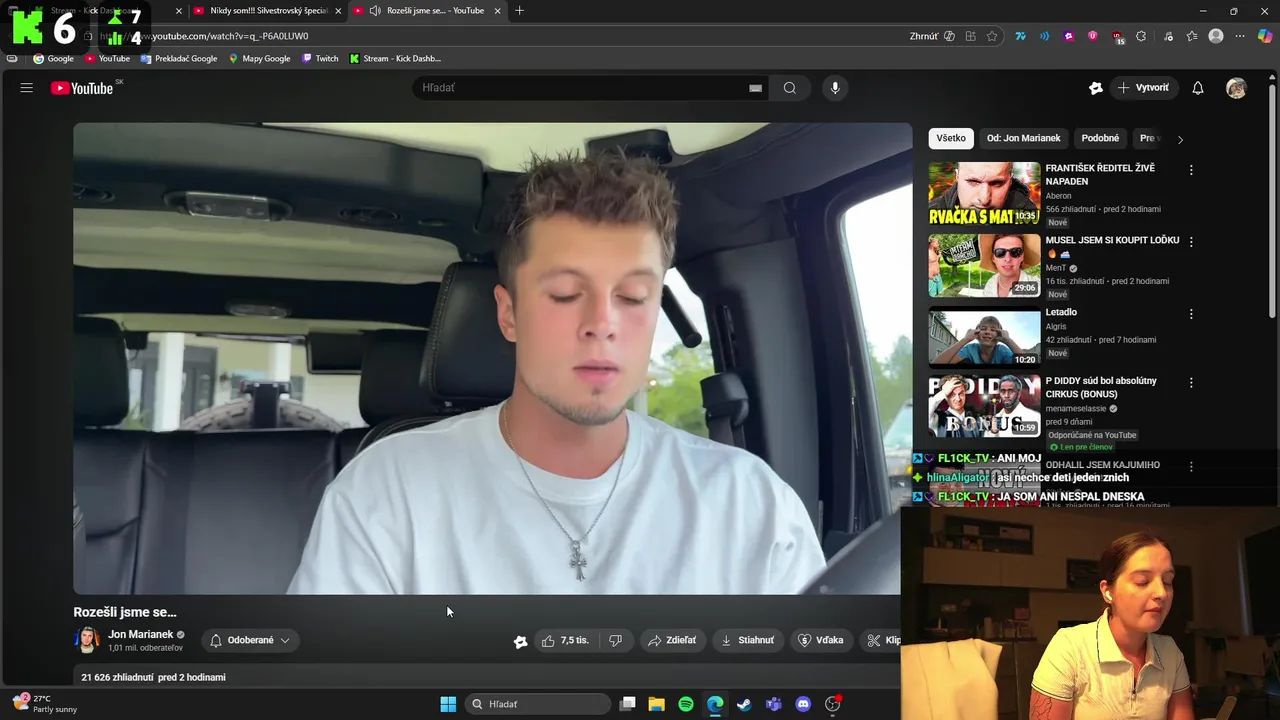
Task: Open options for MUSEL JSEM SI KOUPIT LOĎKU
Action: (1191, 242)
